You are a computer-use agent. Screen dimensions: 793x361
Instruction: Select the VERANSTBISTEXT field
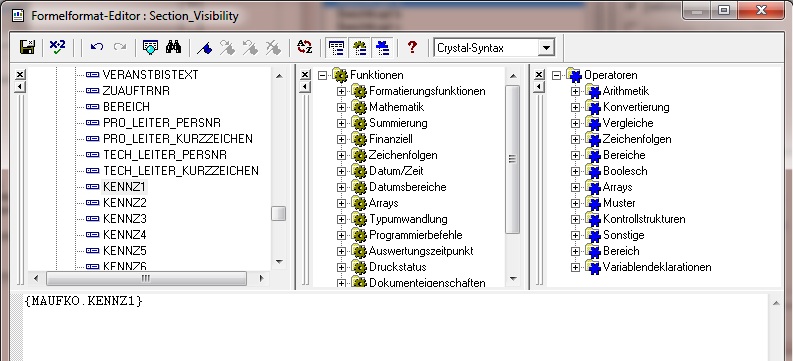tap(151, 75)
